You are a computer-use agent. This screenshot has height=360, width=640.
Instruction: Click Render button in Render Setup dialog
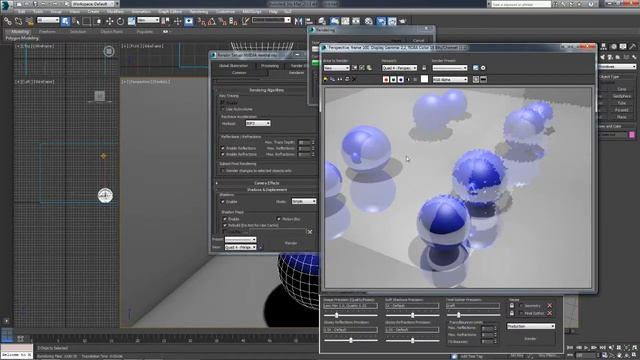click(x=291, y=243)
